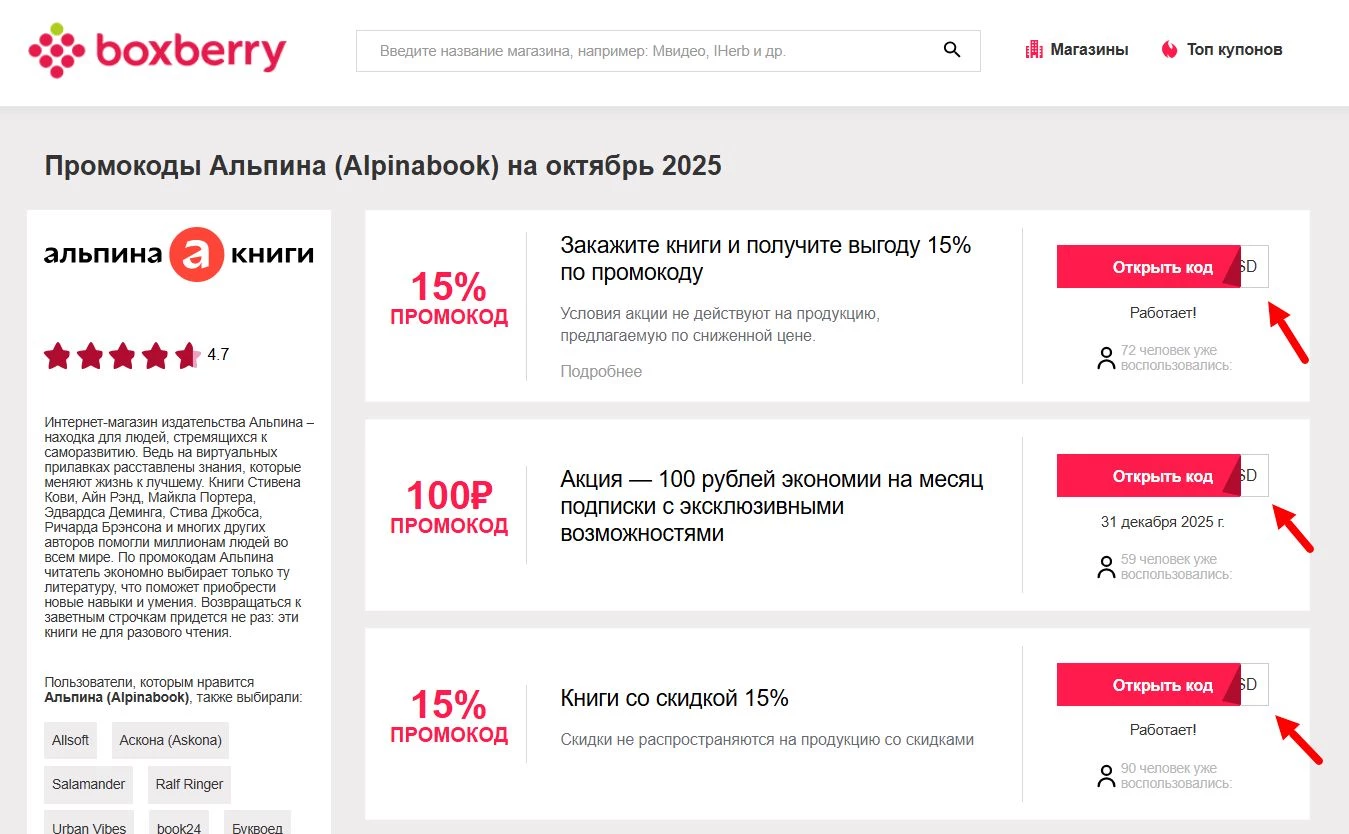Click the building icon beside Магазины
1349x834 pixels.
1034,48
